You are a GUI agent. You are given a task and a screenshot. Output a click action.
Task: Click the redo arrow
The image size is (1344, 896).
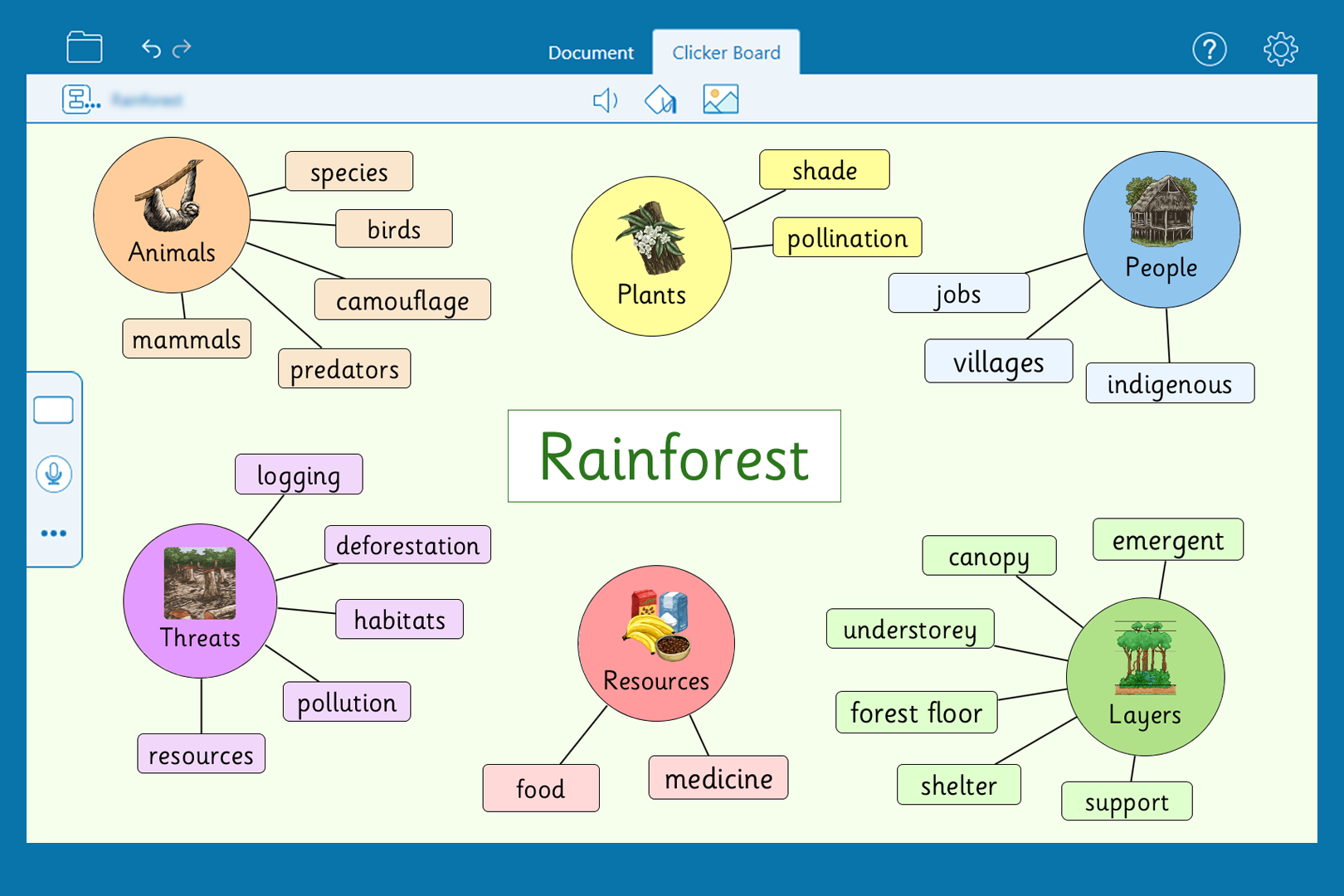pyautogui.click(x=183, y=49)
